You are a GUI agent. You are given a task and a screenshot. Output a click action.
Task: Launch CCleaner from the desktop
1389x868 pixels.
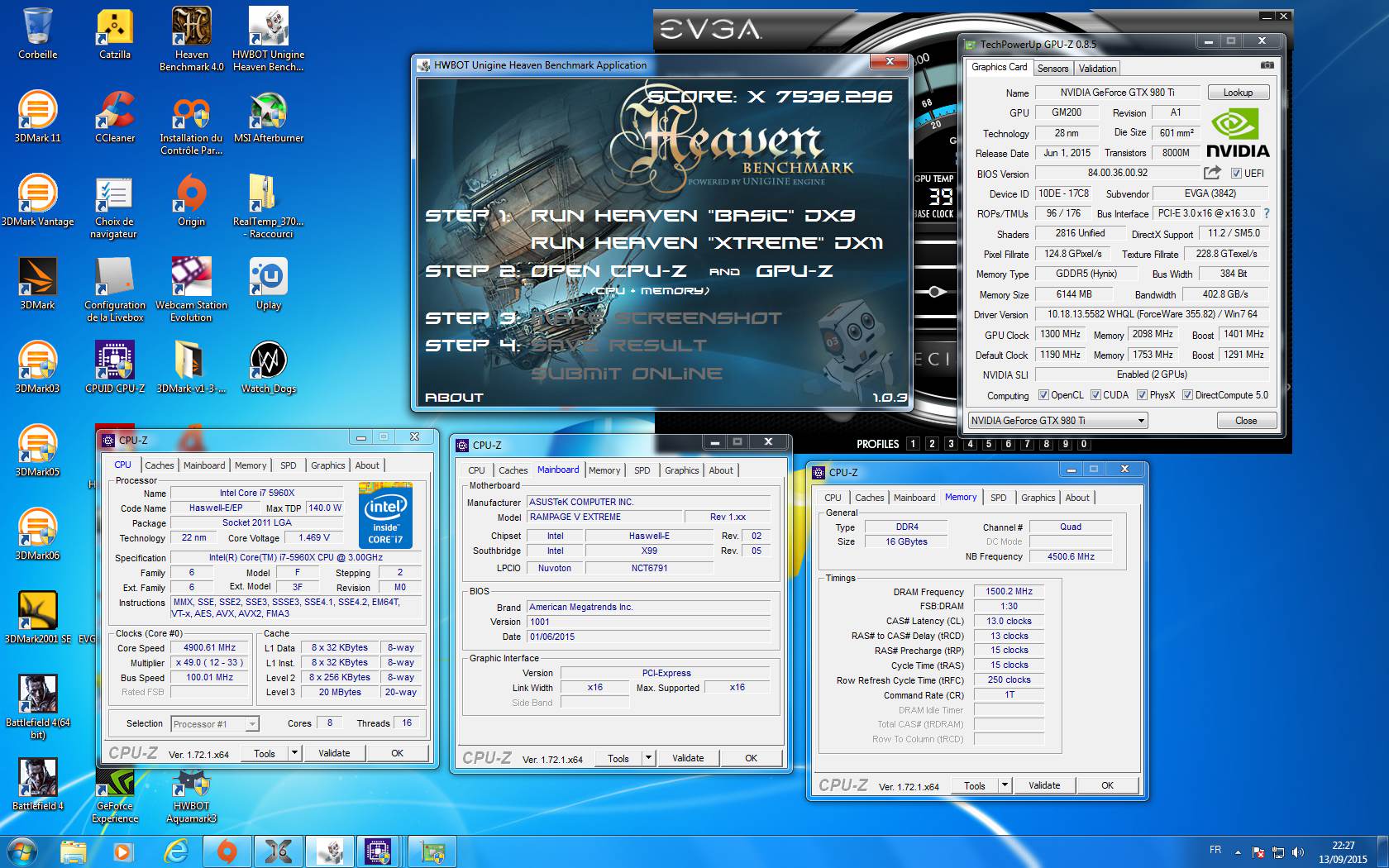point(115,117)
